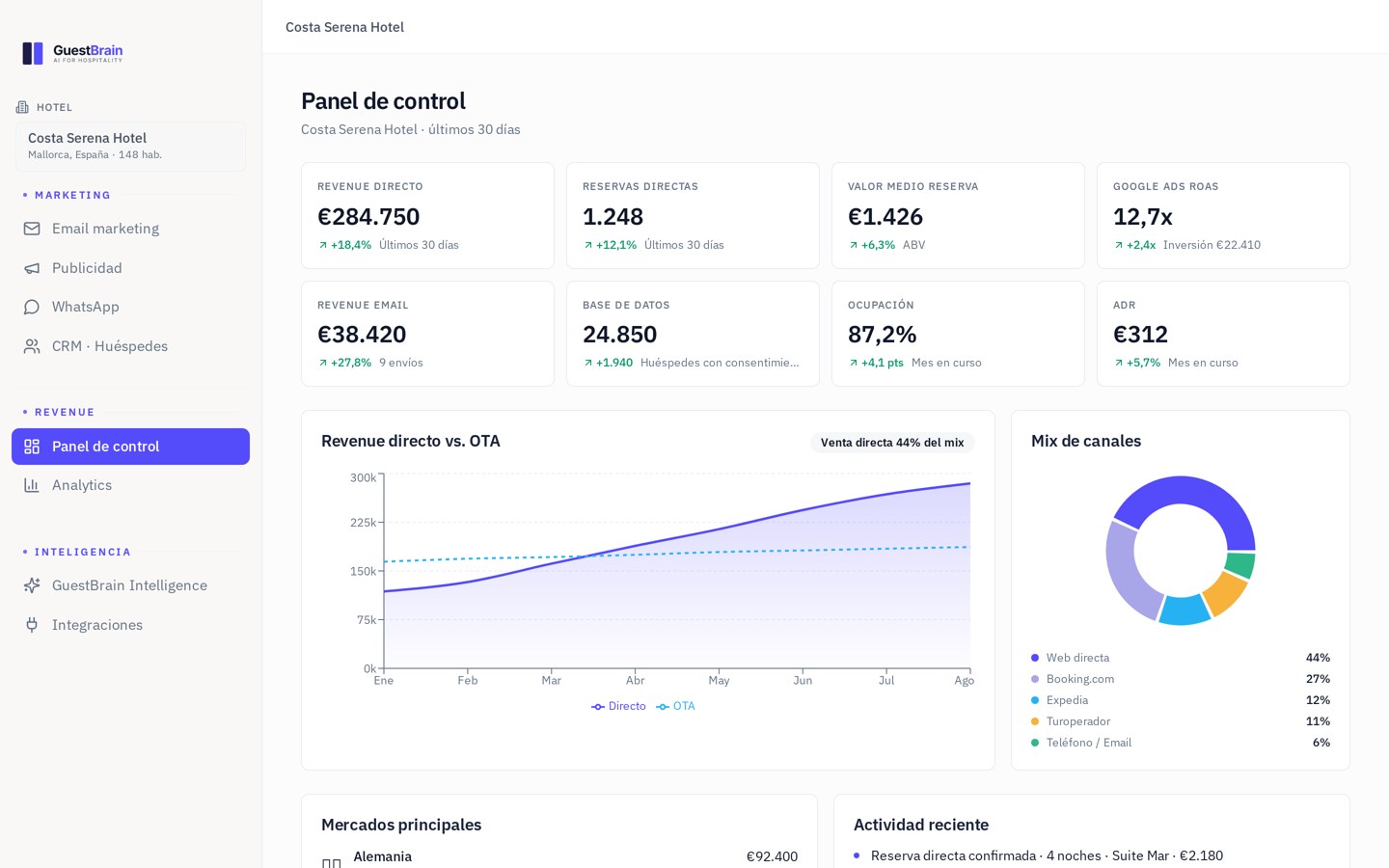The width and height of the screenshot is (1389, 868).
Task: Click the Booking.com 27% value
Action: click(1318, 679)
